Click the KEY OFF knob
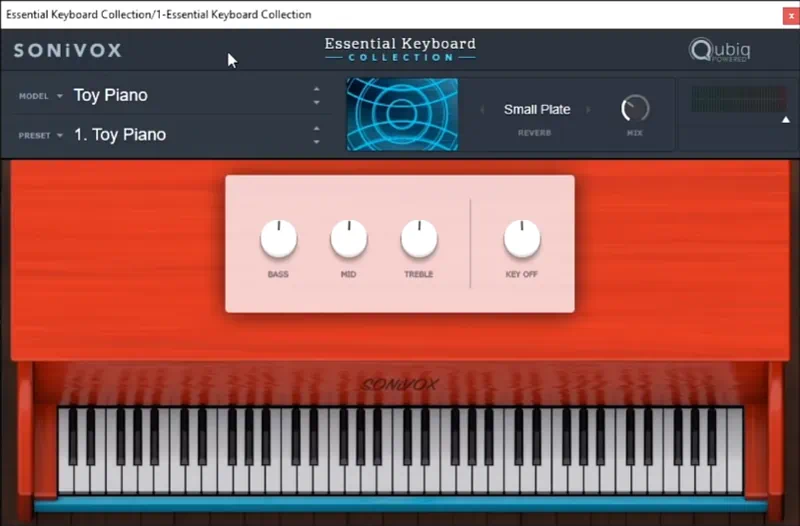This screenshot has height=526, width=800. [x=522, y=239]
